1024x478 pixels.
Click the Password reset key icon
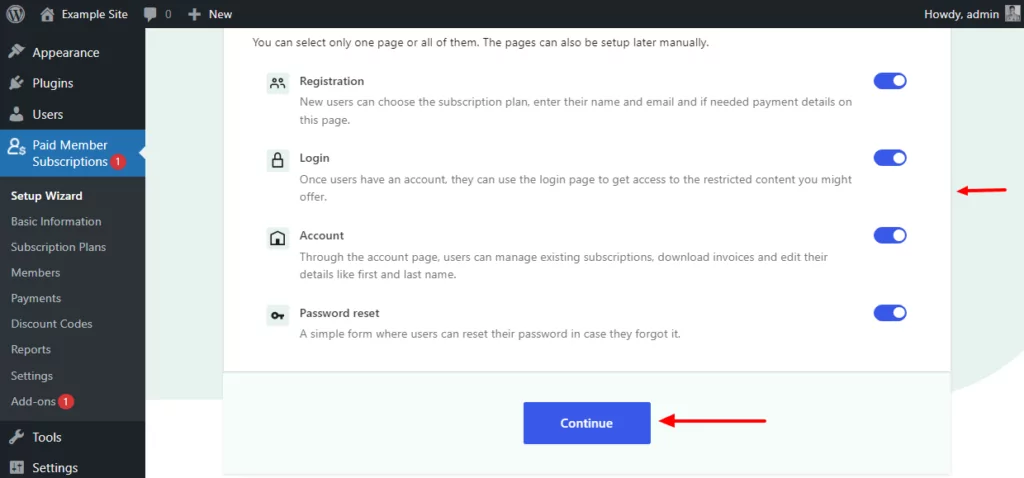click(x=277, y=314)
